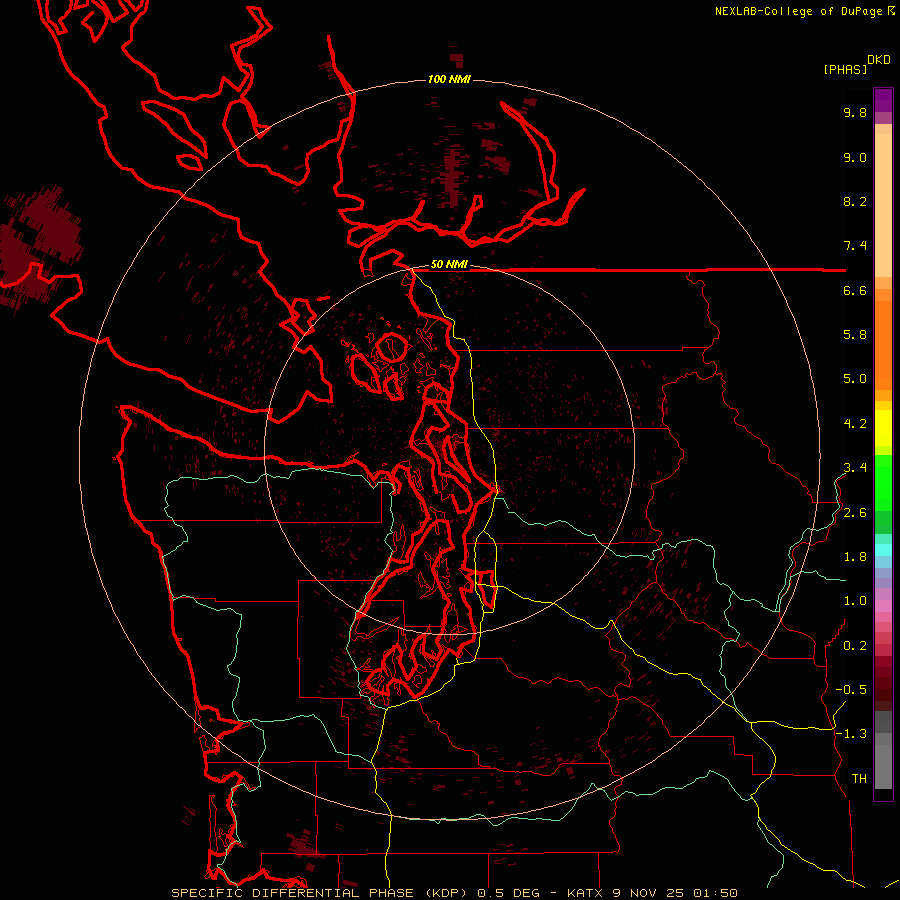Click the 1.8 scale value
900x900 pixels.
tap(855, 557)
